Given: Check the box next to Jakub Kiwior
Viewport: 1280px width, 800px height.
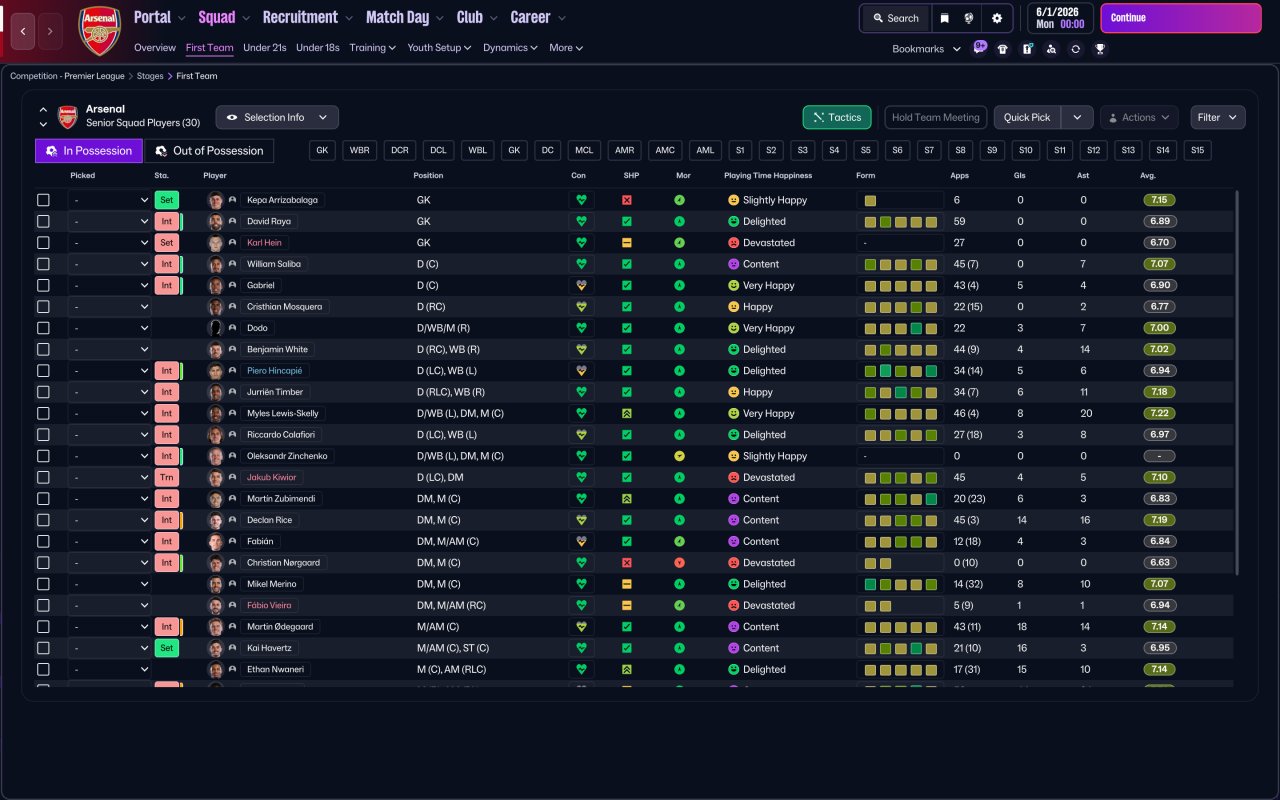Looking at the screenshot, I should click(43, 477).
